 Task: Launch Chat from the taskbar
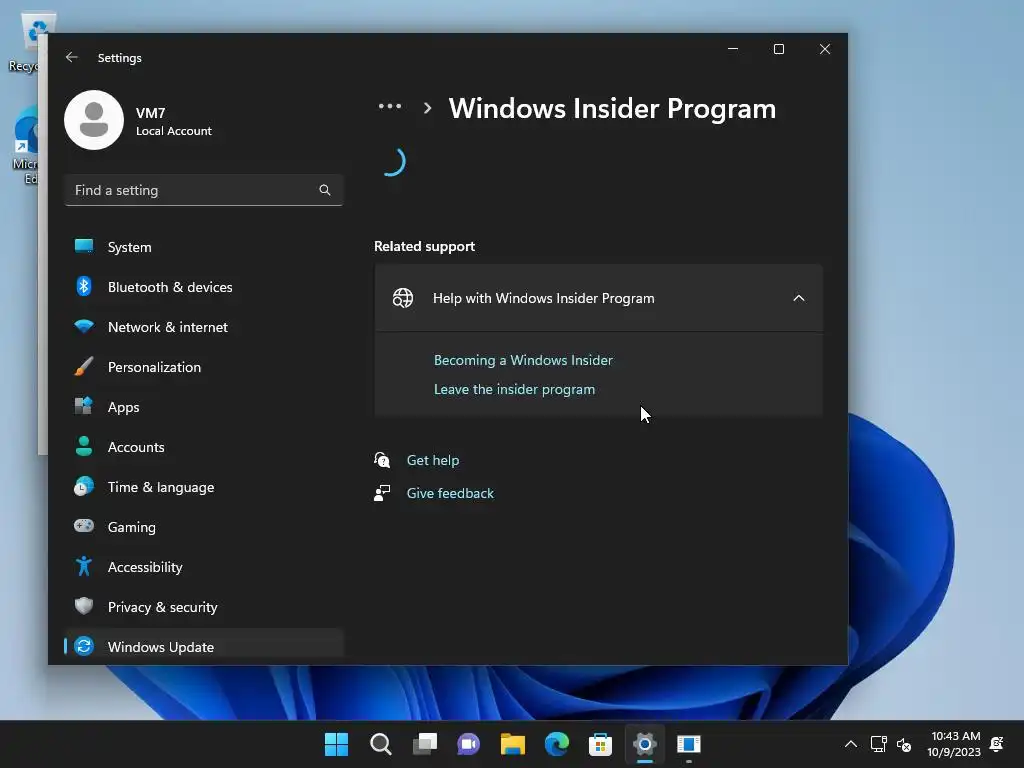click(468, 744)
